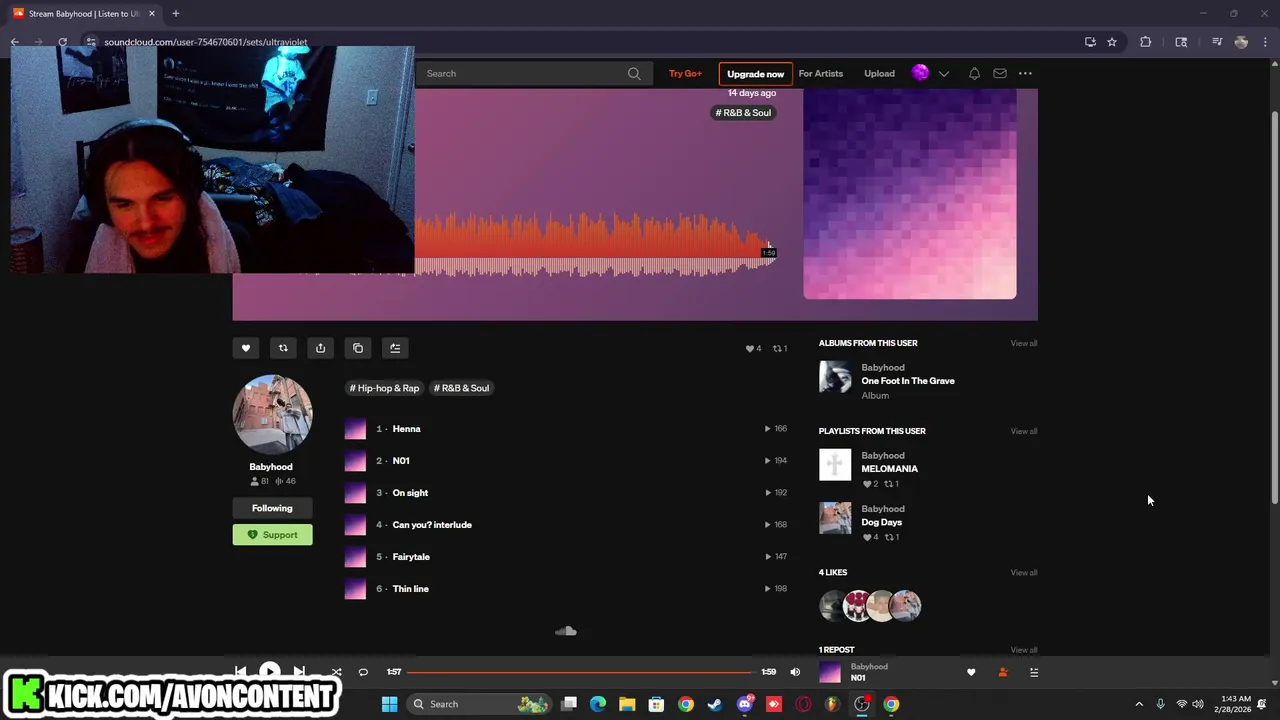Mute the player volume
Viewport: 1280px width, 720px height.
click(795, 672)
